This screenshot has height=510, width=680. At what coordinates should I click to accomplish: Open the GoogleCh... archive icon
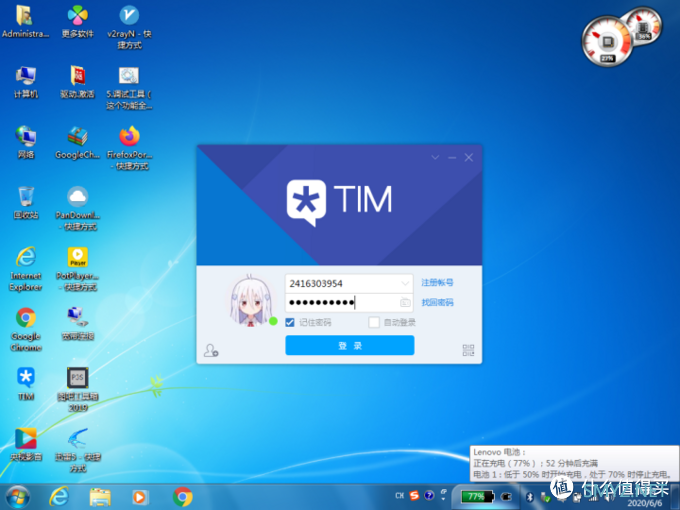click(78, 143)
